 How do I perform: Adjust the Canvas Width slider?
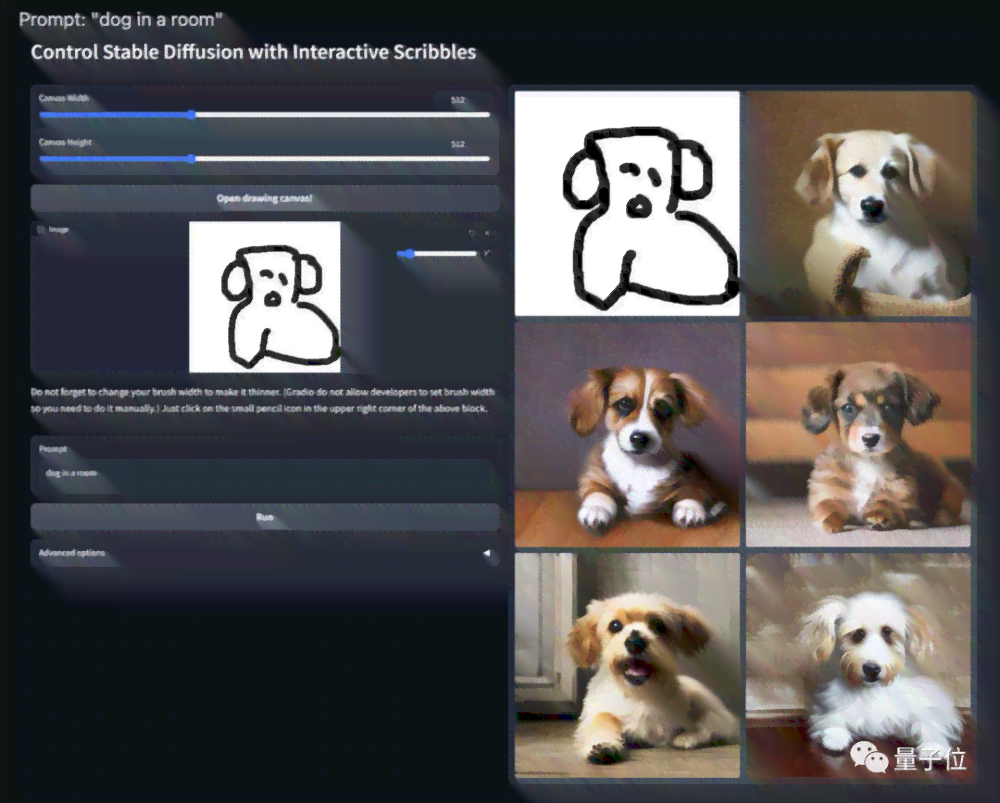[265, 115]
